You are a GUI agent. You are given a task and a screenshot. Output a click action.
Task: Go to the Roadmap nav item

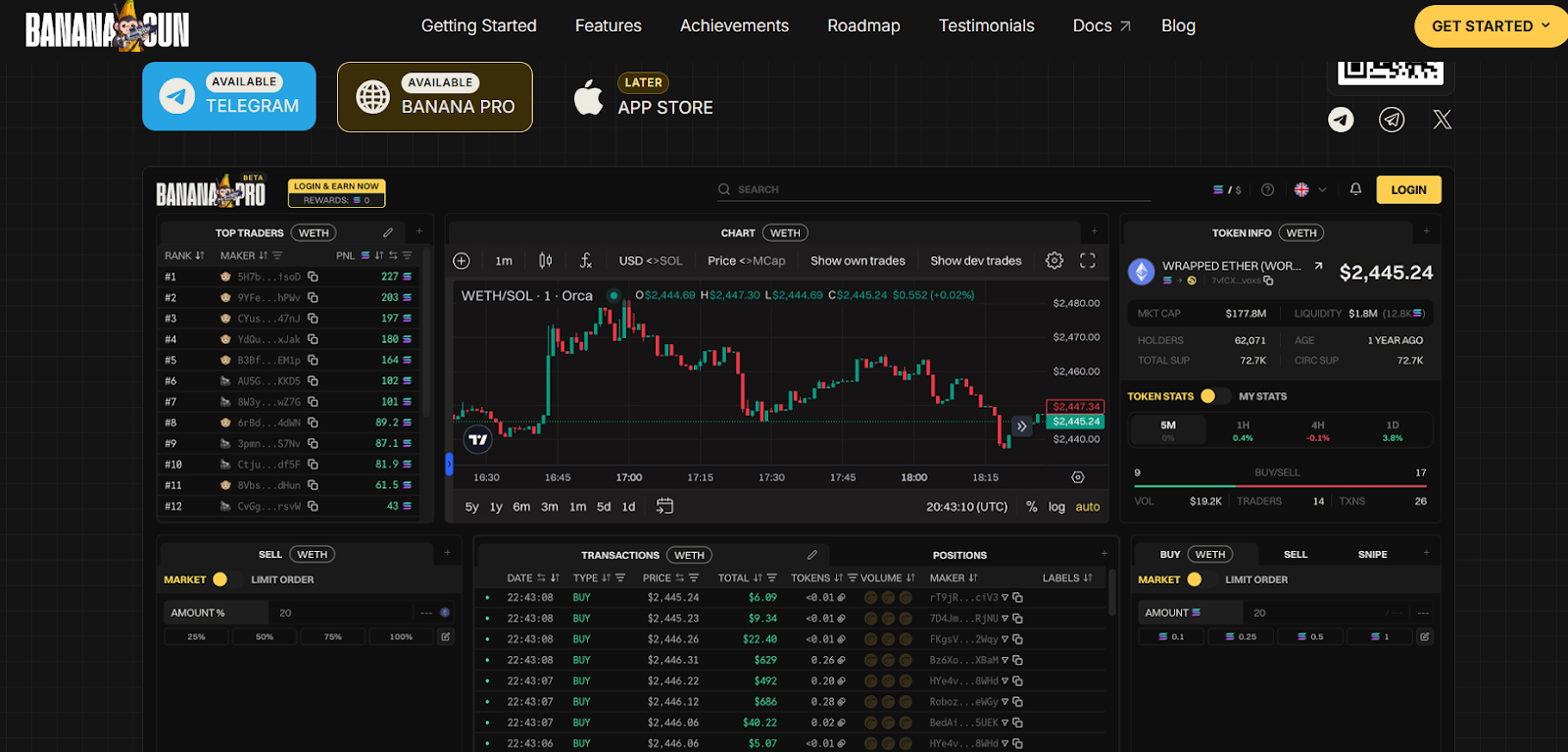pos(863,25)
